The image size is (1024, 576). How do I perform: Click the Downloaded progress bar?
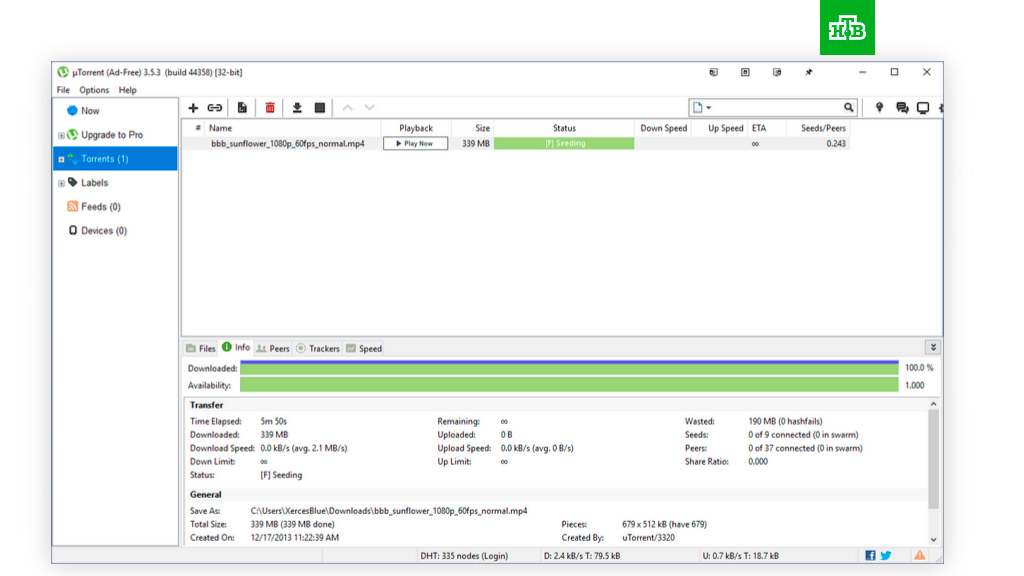click(569, 368)
